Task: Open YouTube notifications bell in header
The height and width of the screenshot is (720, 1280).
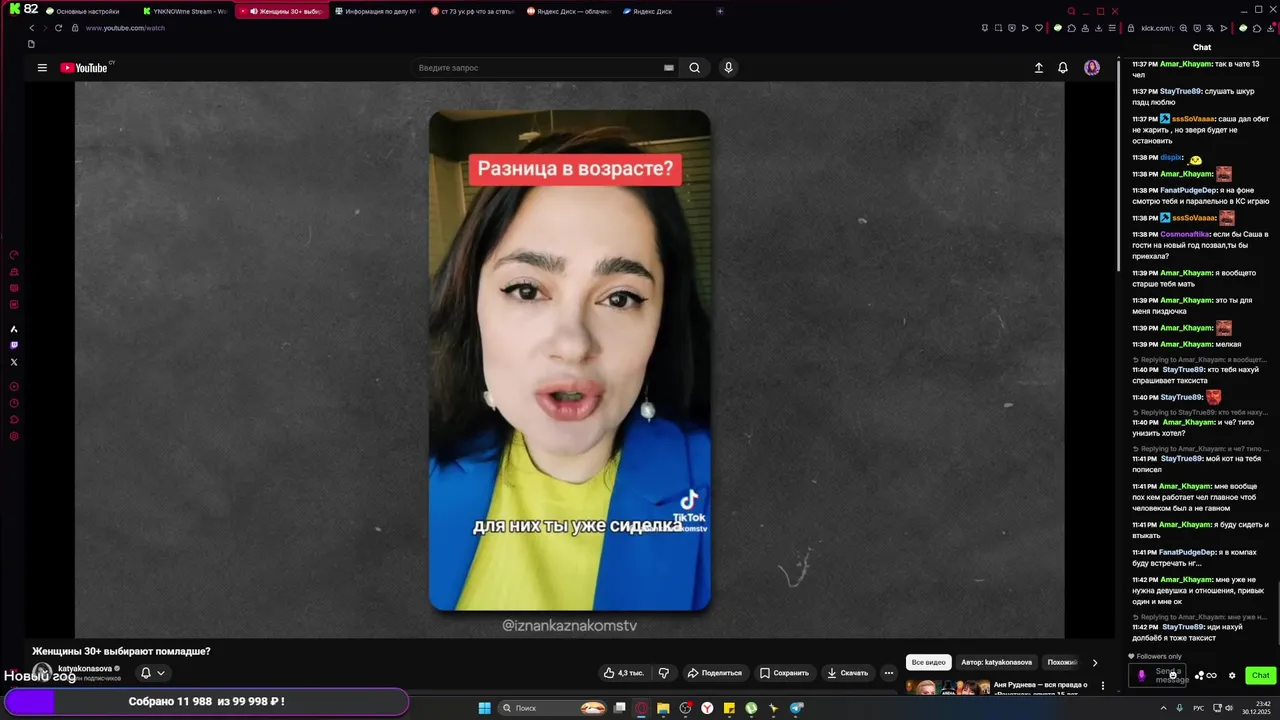Action: 1063,68
